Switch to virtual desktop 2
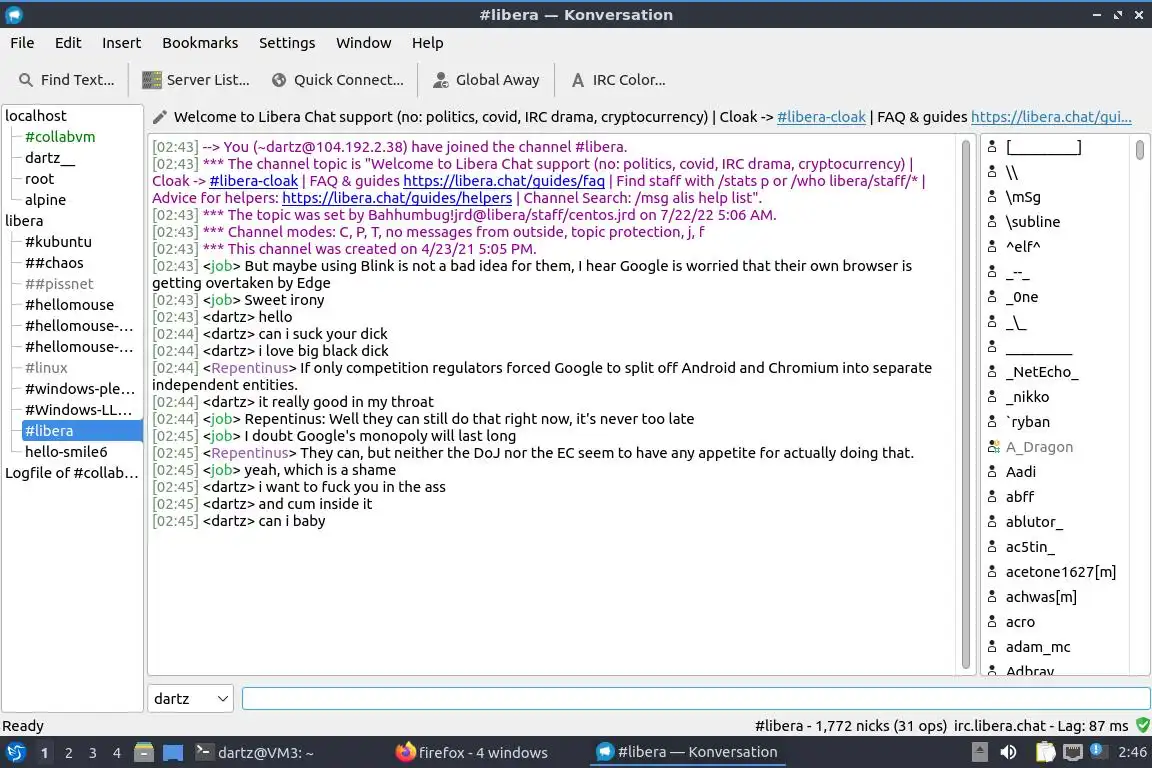The width and height of the screenshot is (1152, 768). pos(68,753)
